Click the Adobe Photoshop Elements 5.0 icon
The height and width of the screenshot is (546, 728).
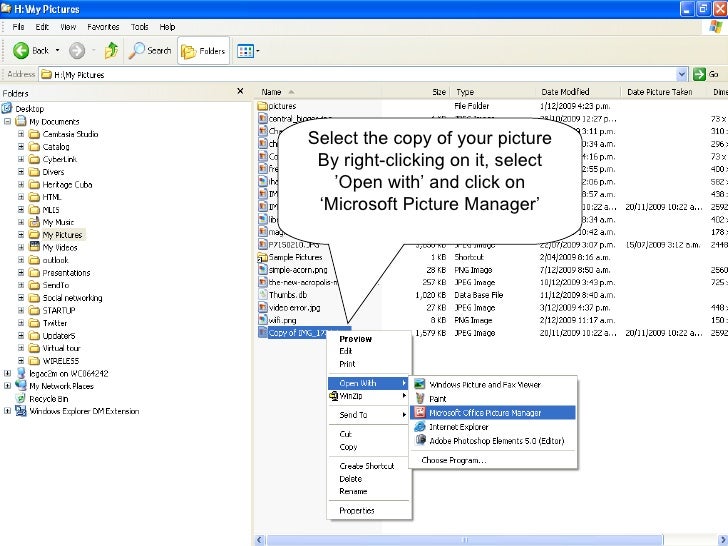tap(420, 440)
